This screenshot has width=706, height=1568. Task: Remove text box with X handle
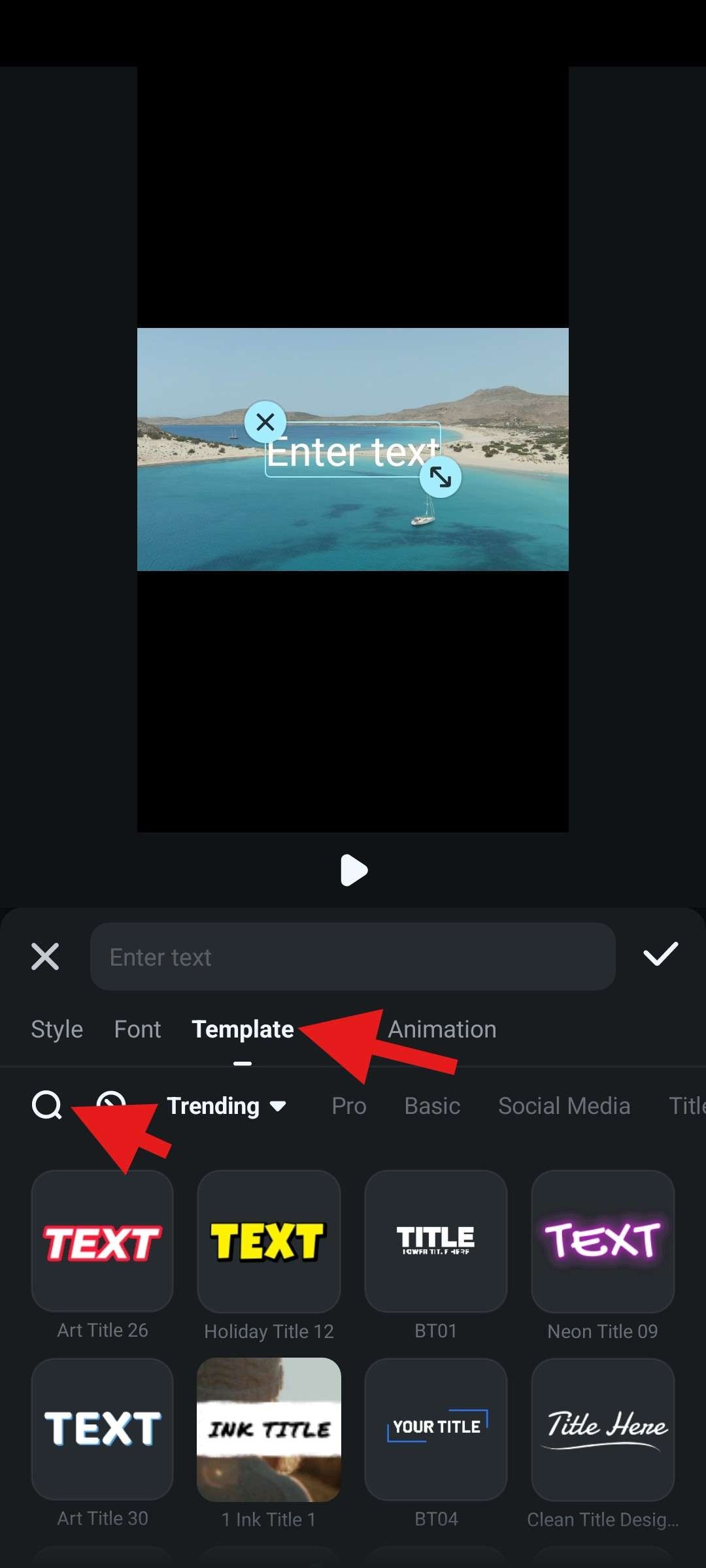(x=265, y=422)
